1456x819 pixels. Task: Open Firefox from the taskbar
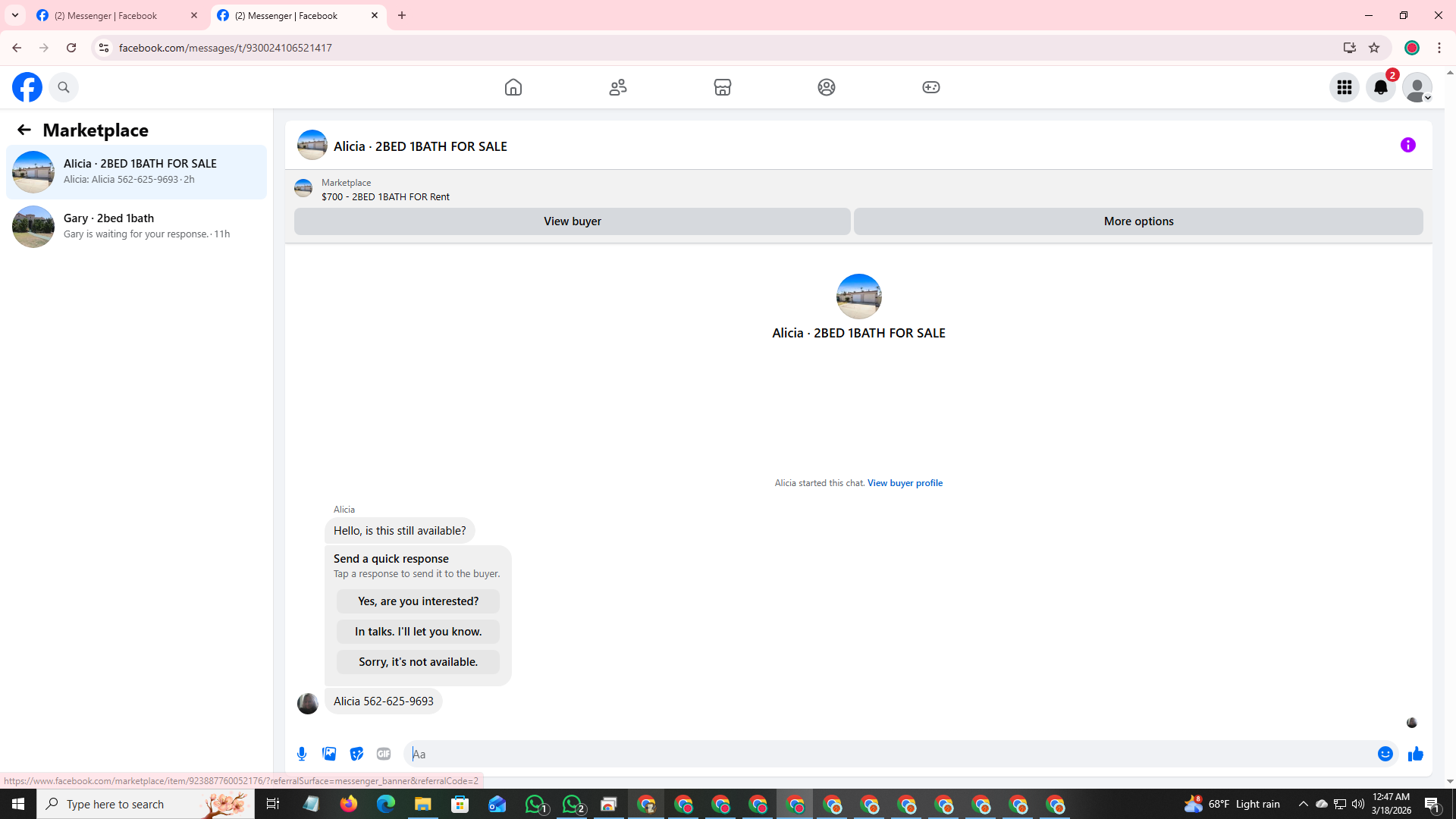pos(349,804)
